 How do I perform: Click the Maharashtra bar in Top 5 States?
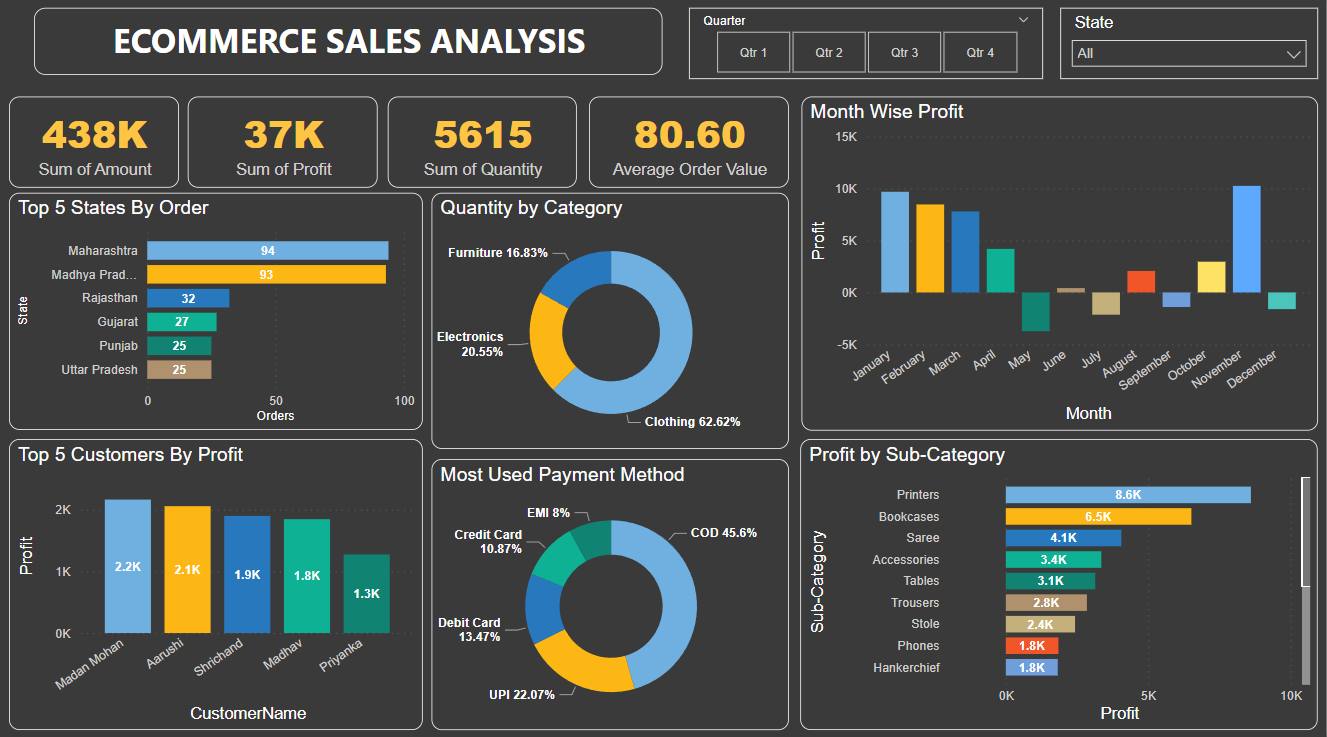(268, 249)
